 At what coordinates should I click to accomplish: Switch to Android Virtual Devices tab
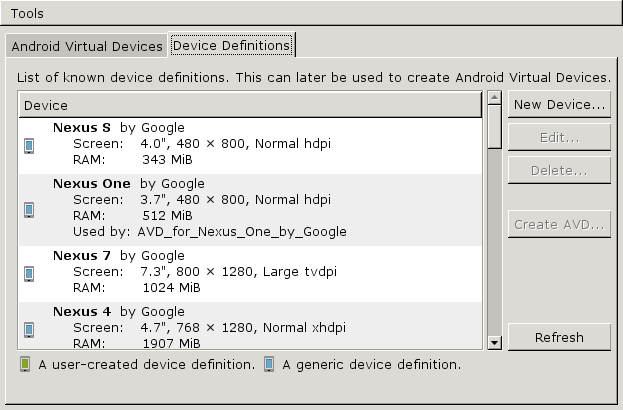pos(87,46)
